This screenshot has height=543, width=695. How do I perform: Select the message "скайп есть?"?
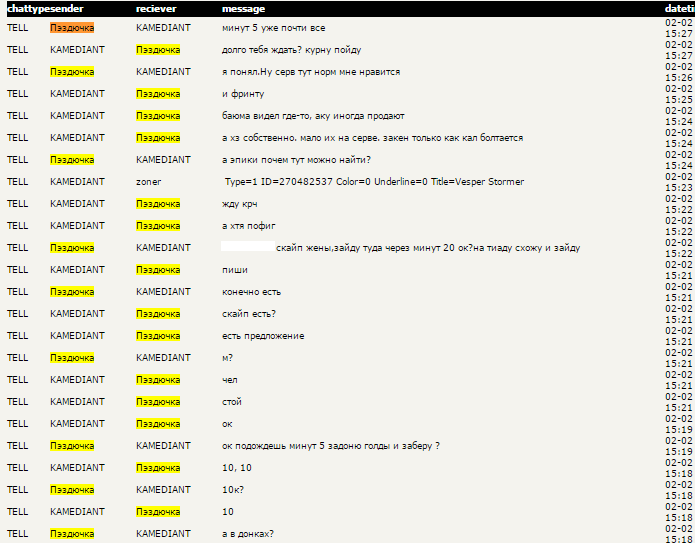(248, 314)
